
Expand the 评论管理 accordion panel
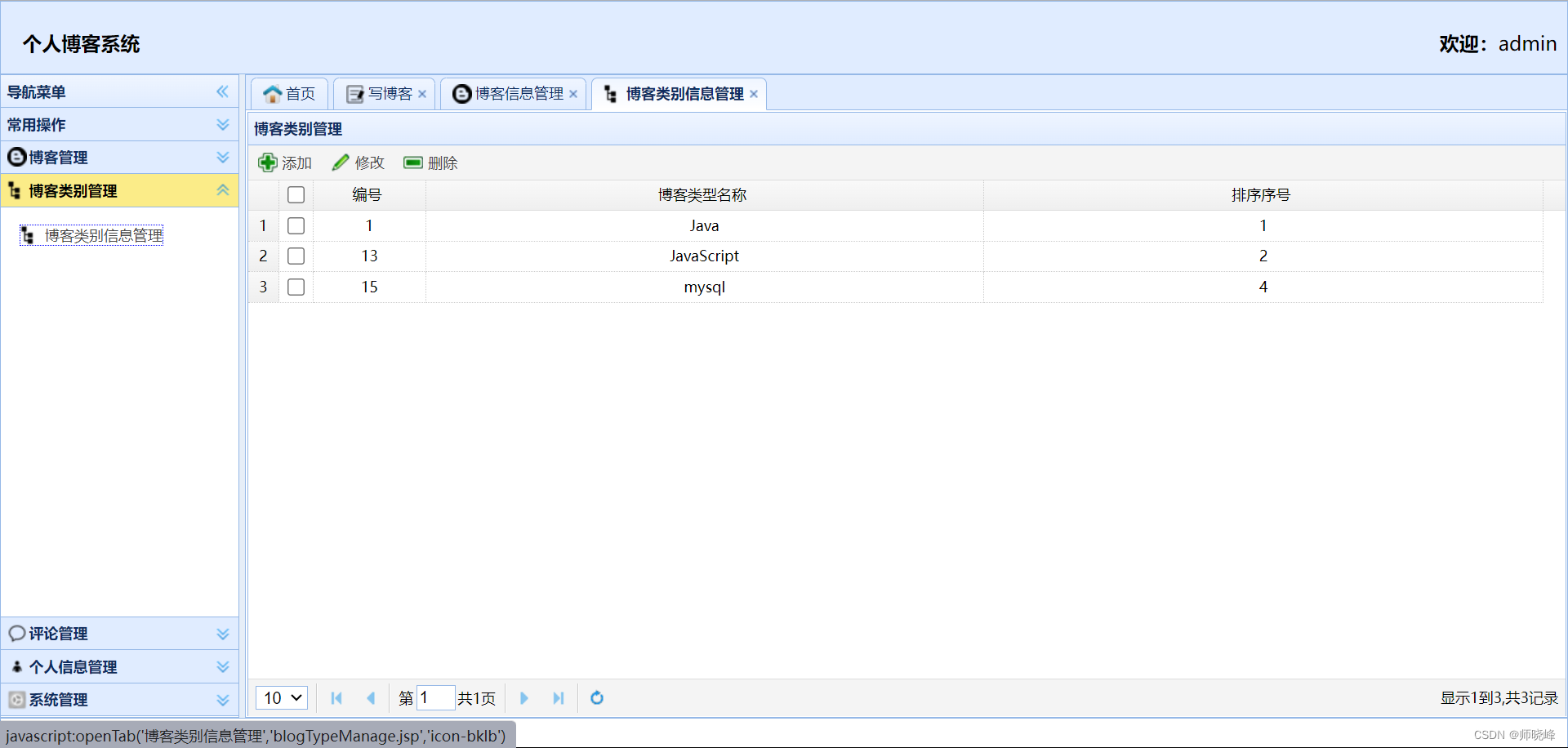click(223, 634)
